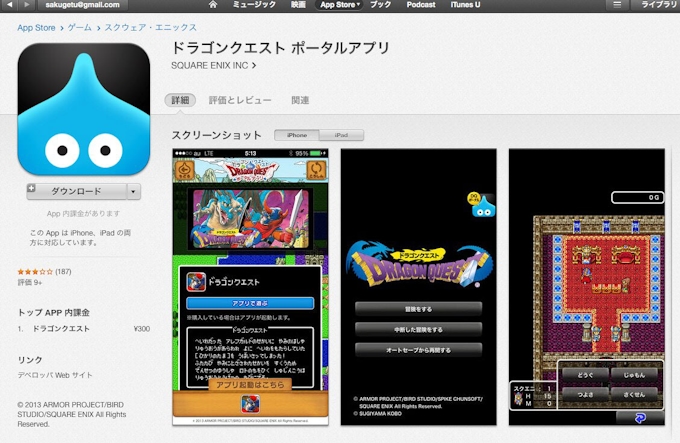
Task: Toggle screenshots to iPhone view
Action: [x=297, y=135]
